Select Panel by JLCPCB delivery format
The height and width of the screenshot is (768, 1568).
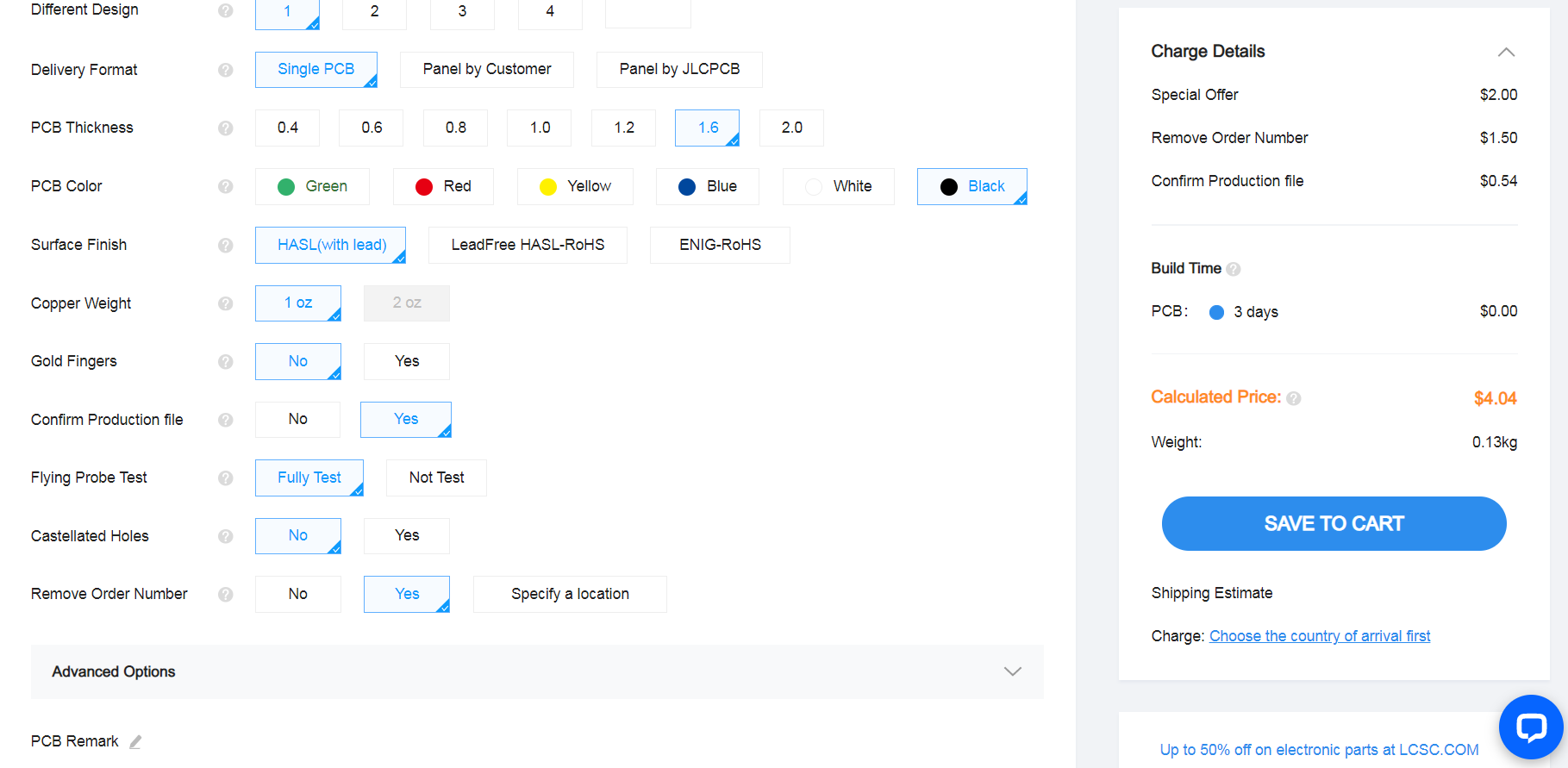[x=679, y=70]
